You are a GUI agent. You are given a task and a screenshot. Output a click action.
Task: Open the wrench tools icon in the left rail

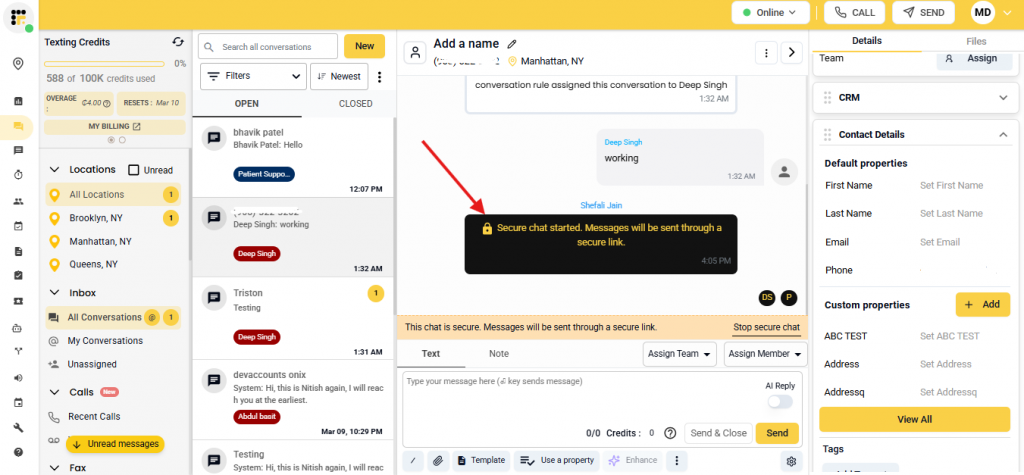tap(18, 428)
